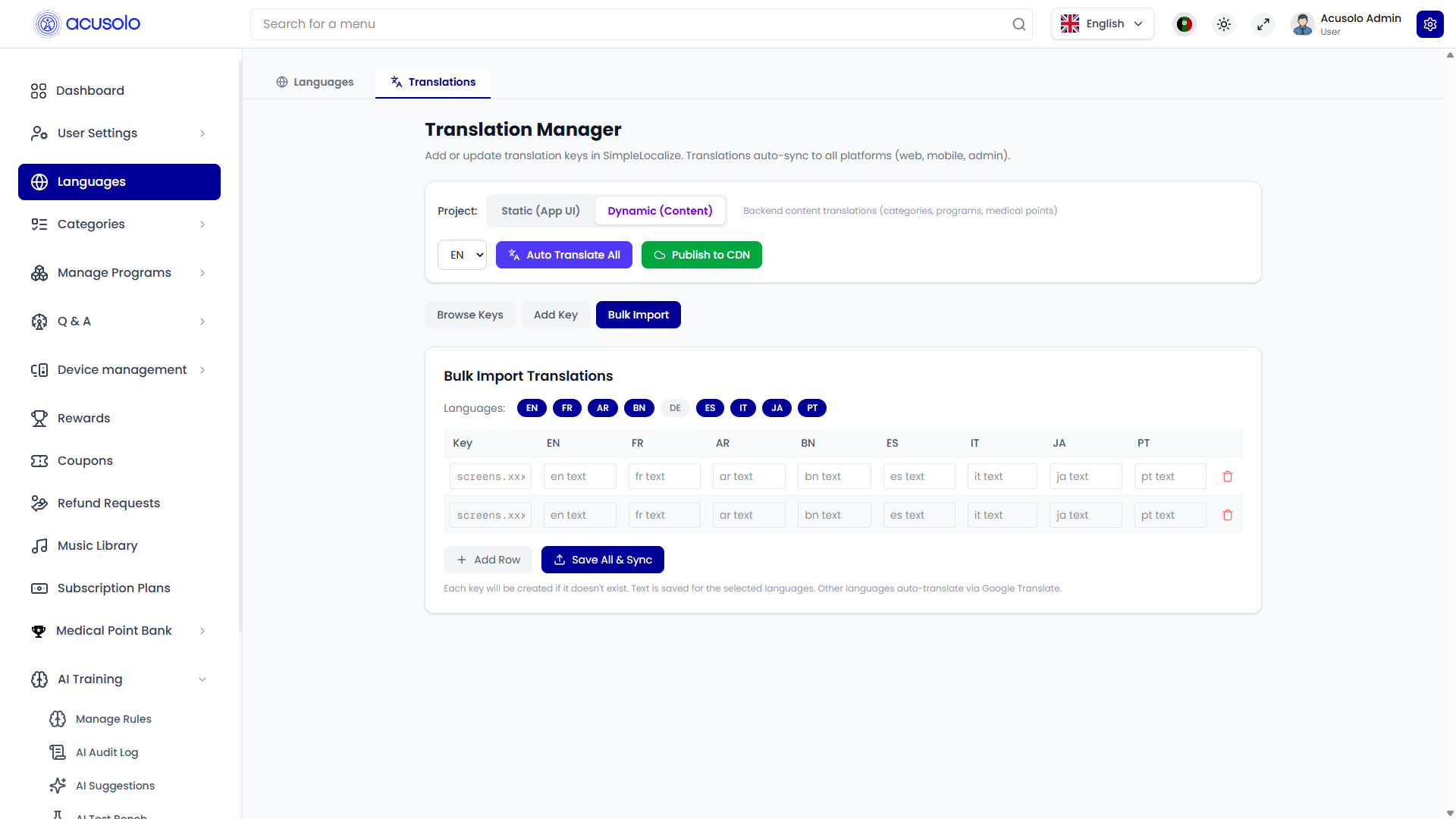Click Add Row button

coord(488,560)
